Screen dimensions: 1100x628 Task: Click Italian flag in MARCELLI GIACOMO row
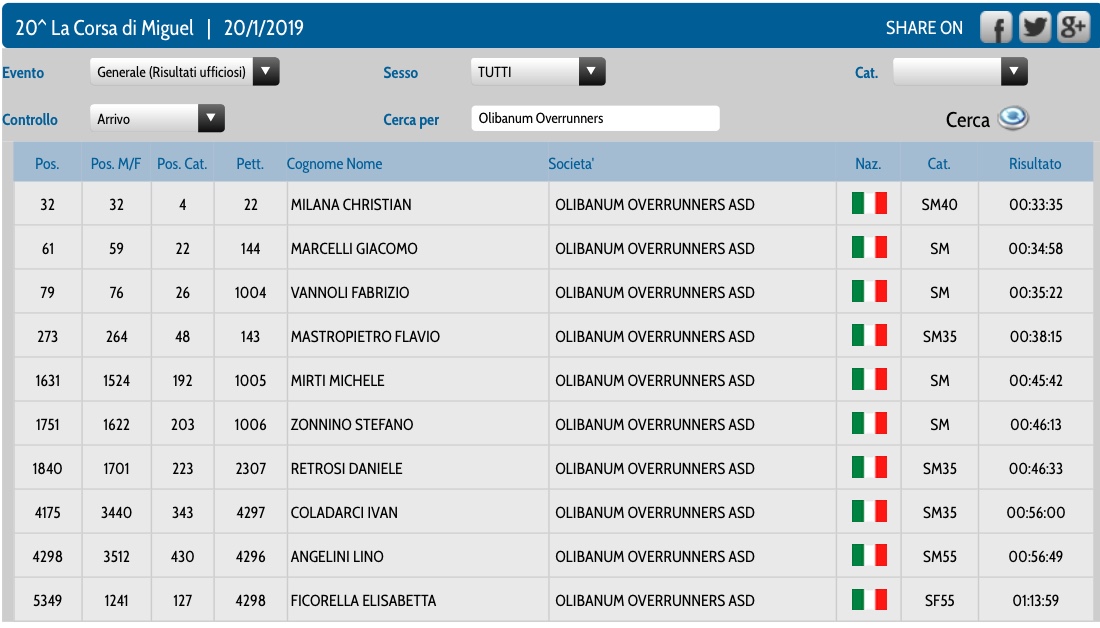pos(869,247)
